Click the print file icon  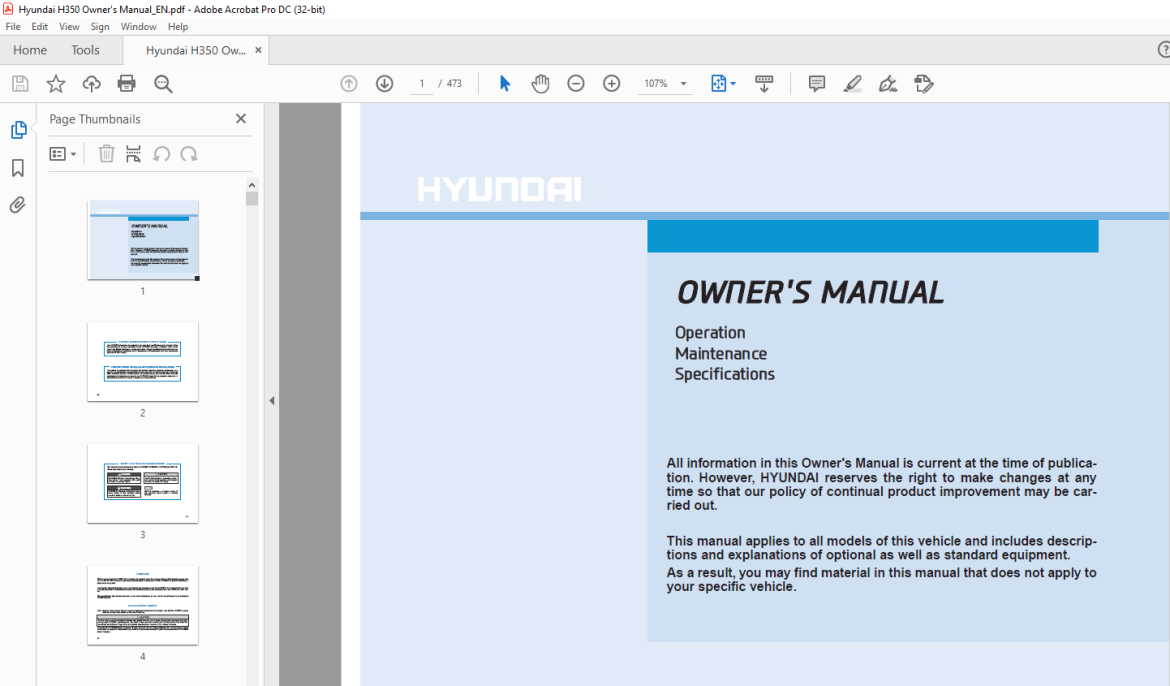(127, 84)
